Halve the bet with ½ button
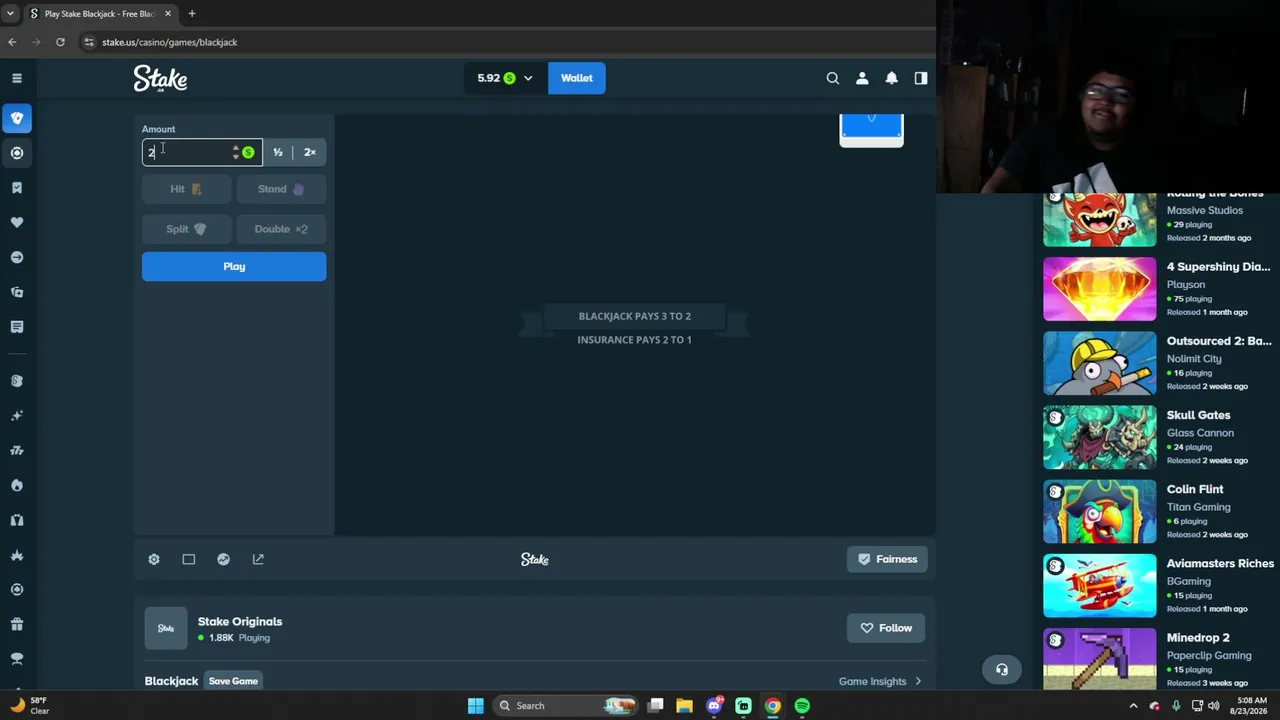Image resolution: width=1280 pixels, height=720 pixels. pyautogui.click(x=278, y=152)
